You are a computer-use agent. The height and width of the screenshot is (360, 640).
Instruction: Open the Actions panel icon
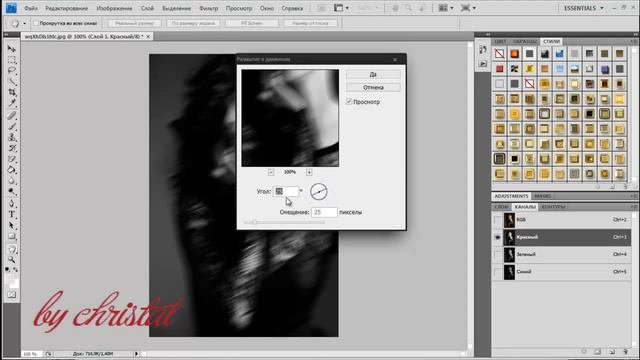[483, 64]
